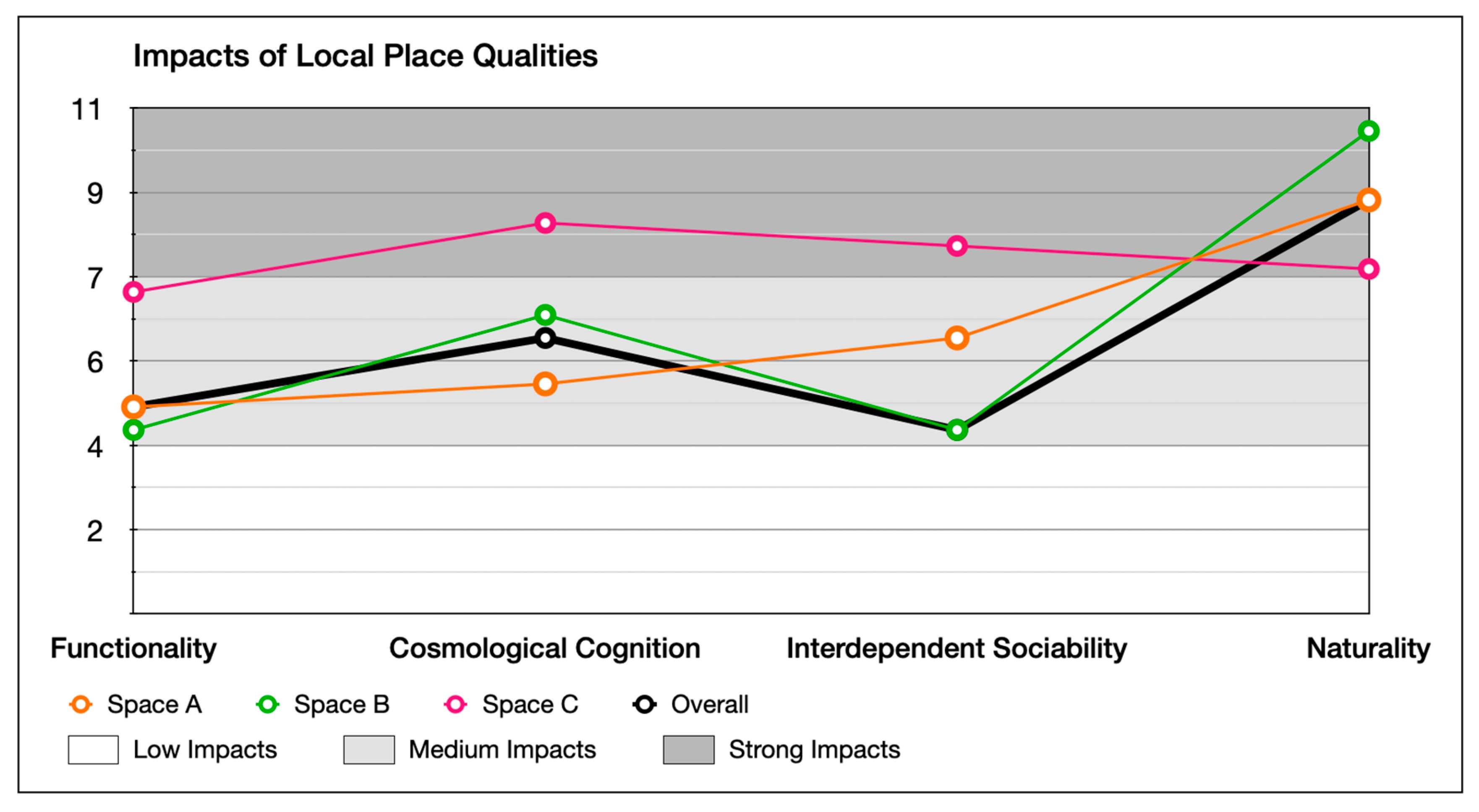This screenshot has height=812, width=1479.
Task: Click the light gray Medium Impacts swatch
Action: pos(368,749)
